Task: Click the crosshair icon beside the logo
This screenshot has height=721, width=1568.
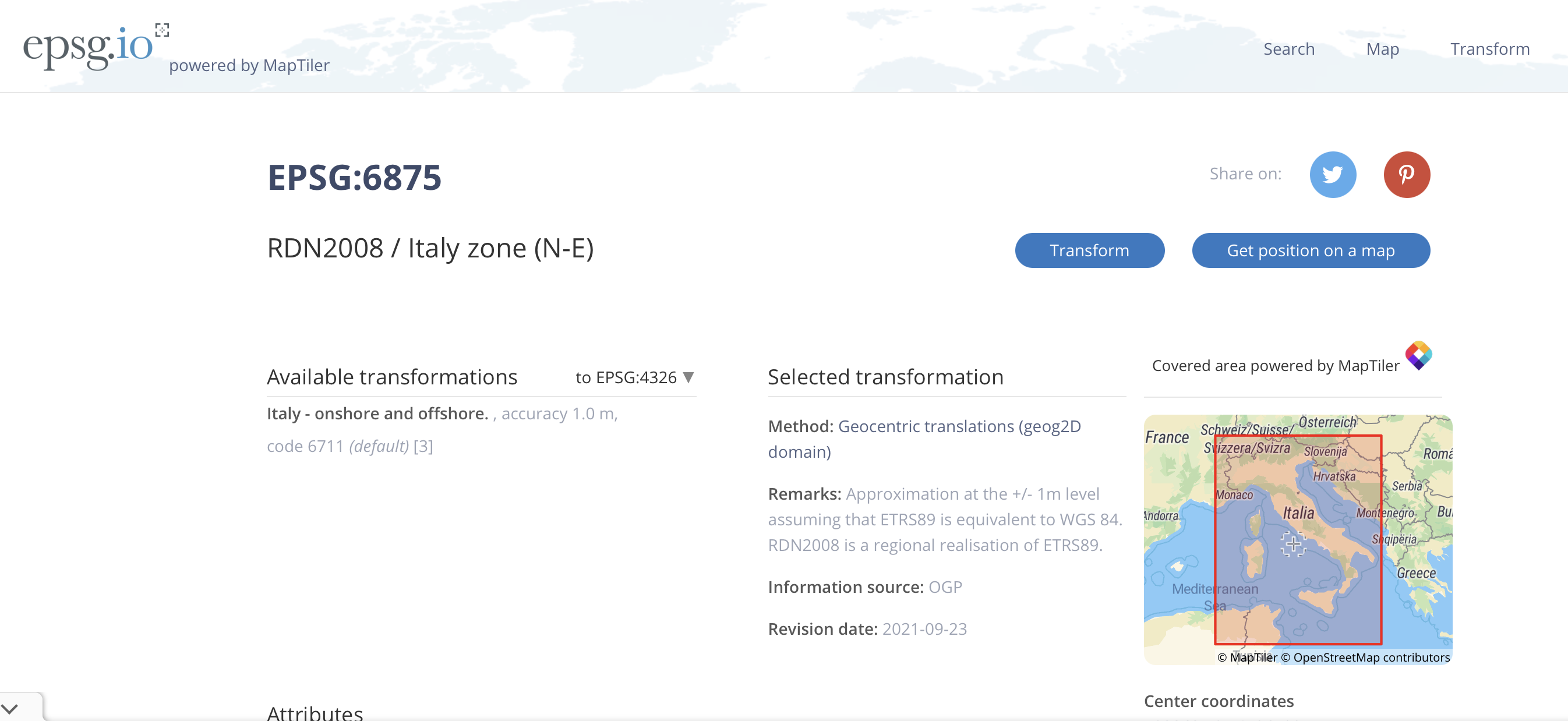Action: point(162,30)
